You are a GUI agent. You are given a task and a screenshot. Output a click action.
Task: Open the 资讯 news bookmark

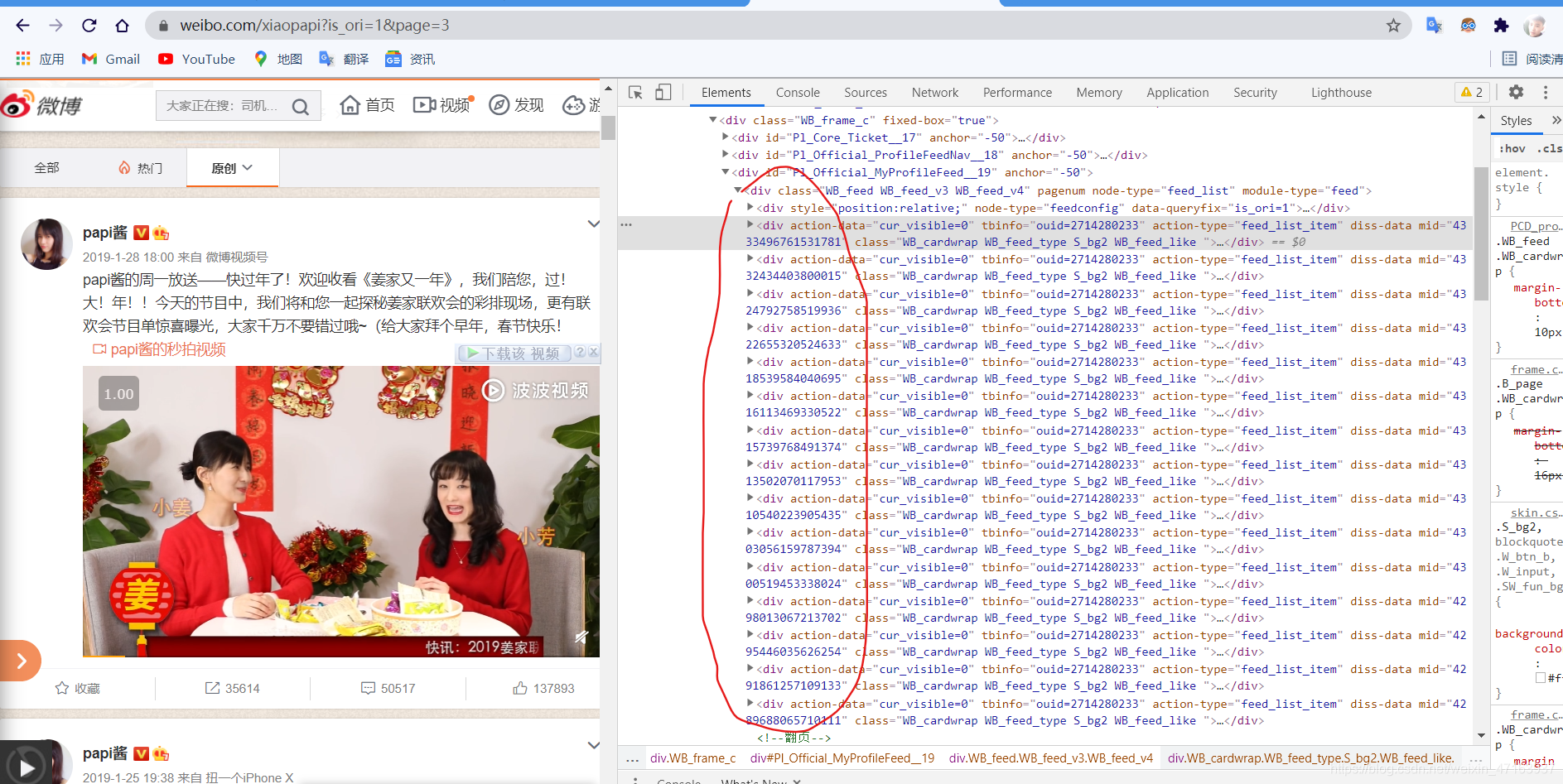point(410,59)
